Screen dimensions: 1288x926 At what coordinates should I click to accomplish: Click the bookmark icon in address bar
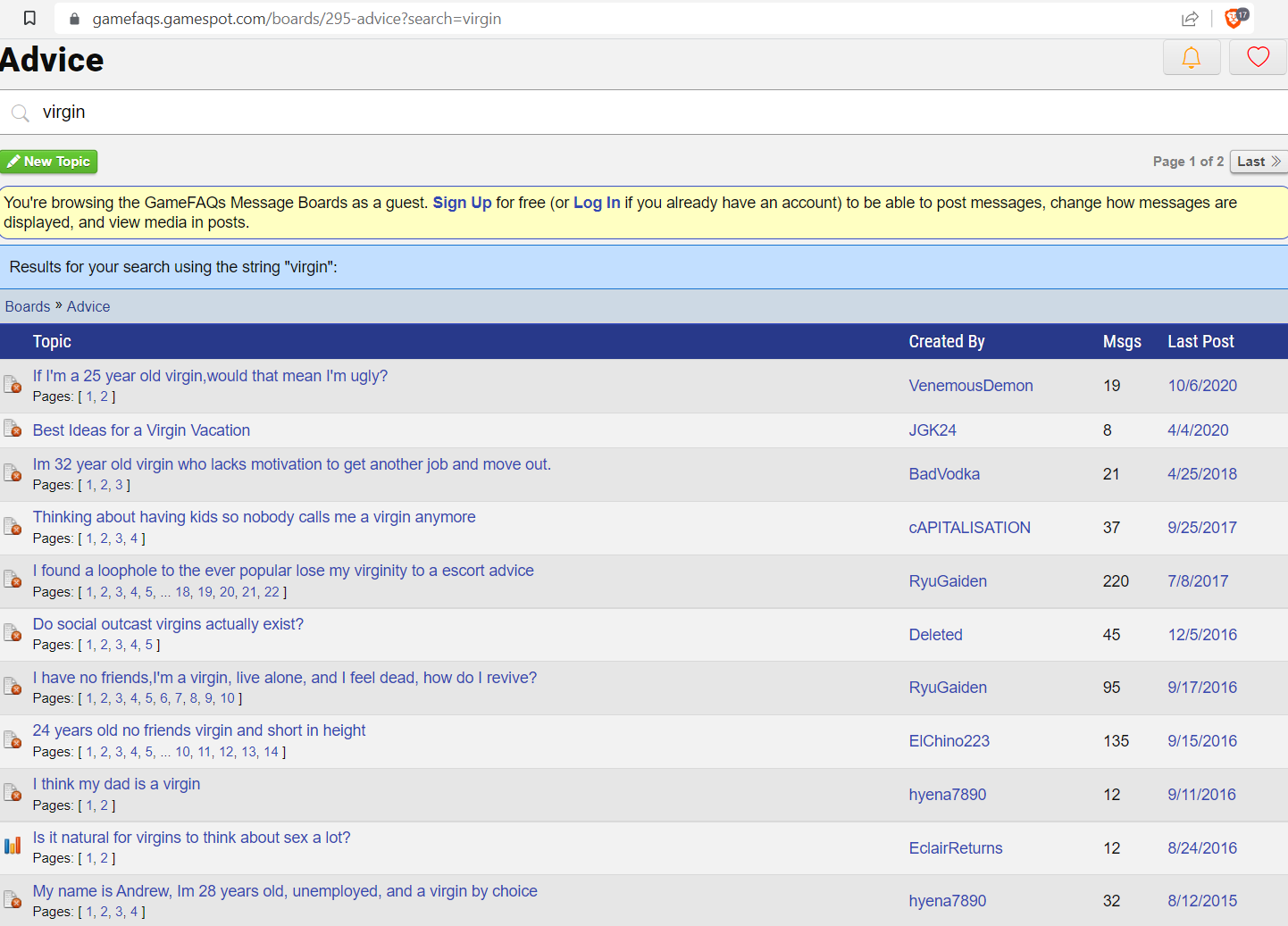29,18
